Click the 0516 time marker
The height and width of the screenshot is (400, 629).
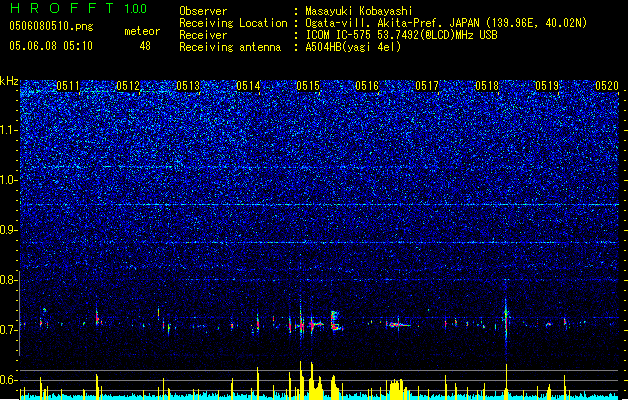tap(367, 86)
